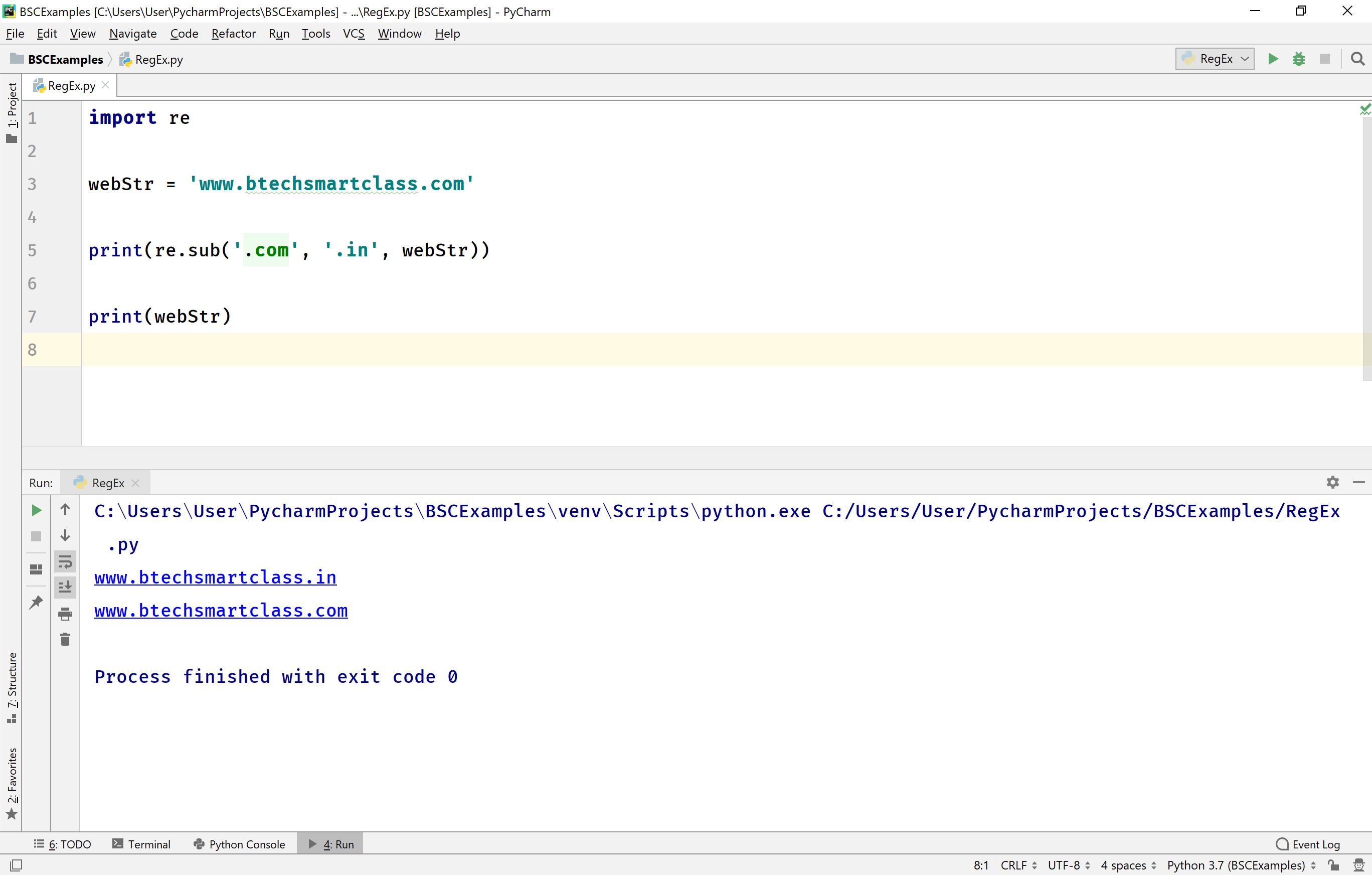Clear all output in the Run console
The width and height of the screenshot is (1372, 875).
[x=65, y=639]
